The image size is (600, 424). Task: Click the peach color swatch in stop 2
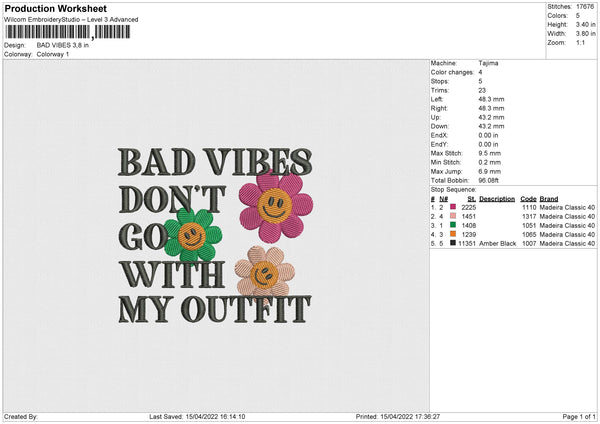pyautogui.click(x=453, y=216)
